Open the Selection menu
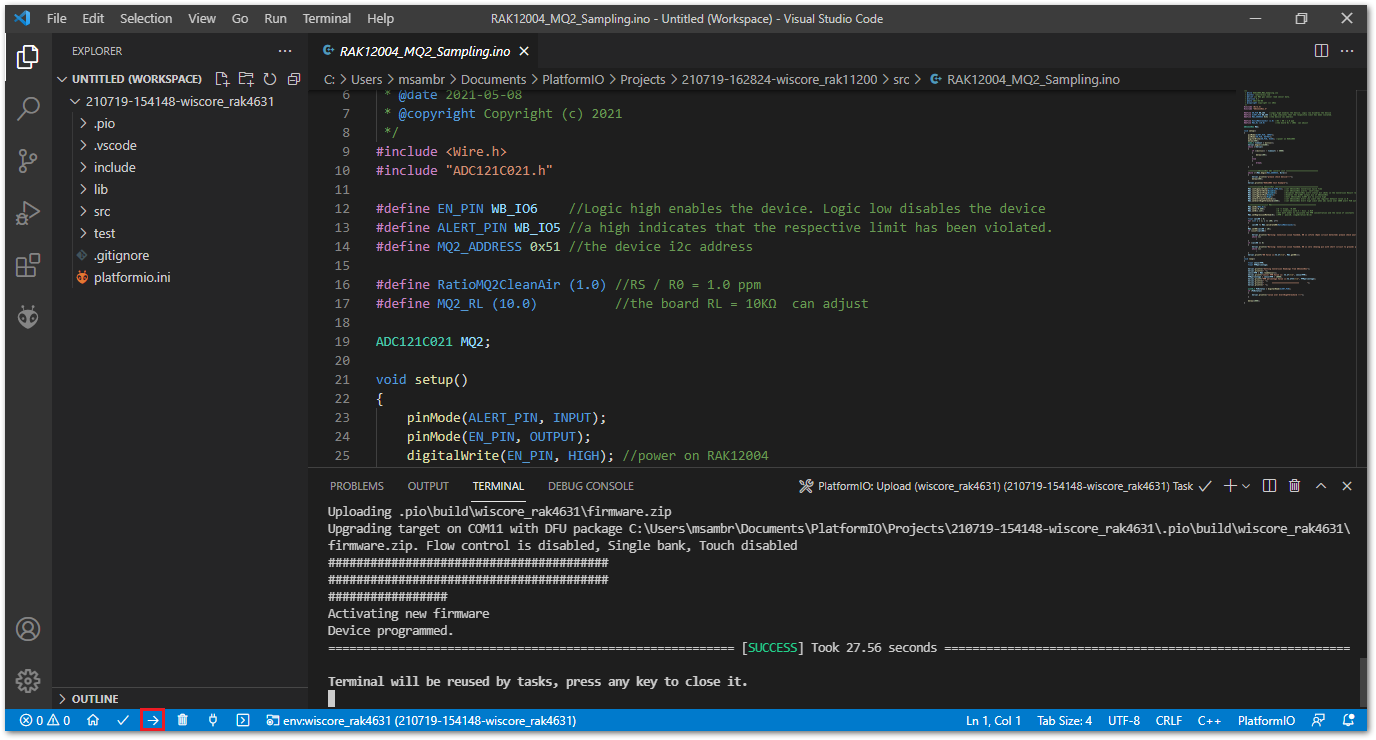The height and width of the screenshot is (740, 1376). point(146,18)
